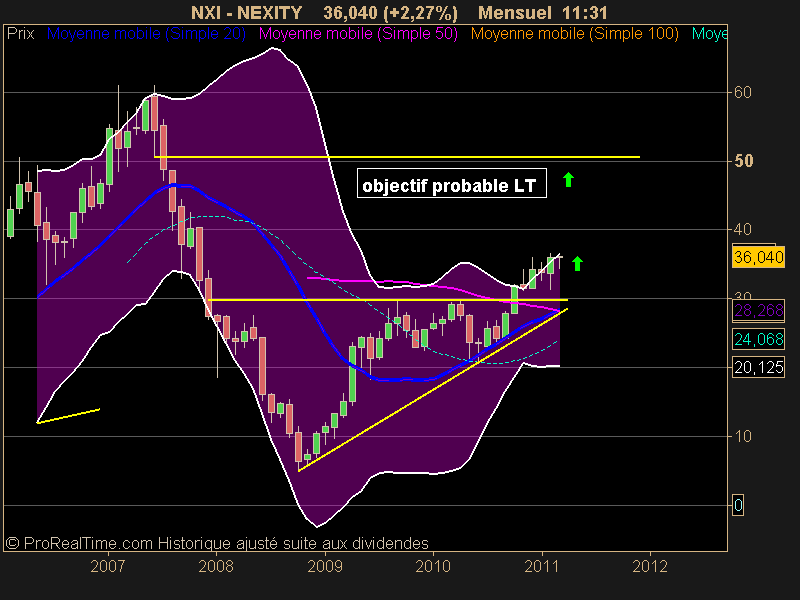800x600 pixels.
Task: Click the 2007 time axis label
Action: point(108,566)
